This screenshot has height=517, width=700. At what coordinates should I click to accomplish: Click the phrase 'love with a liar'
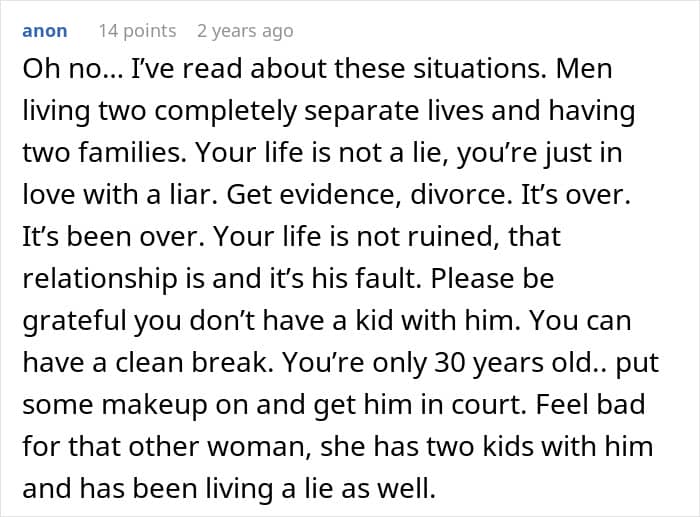[x=116, y=194]
